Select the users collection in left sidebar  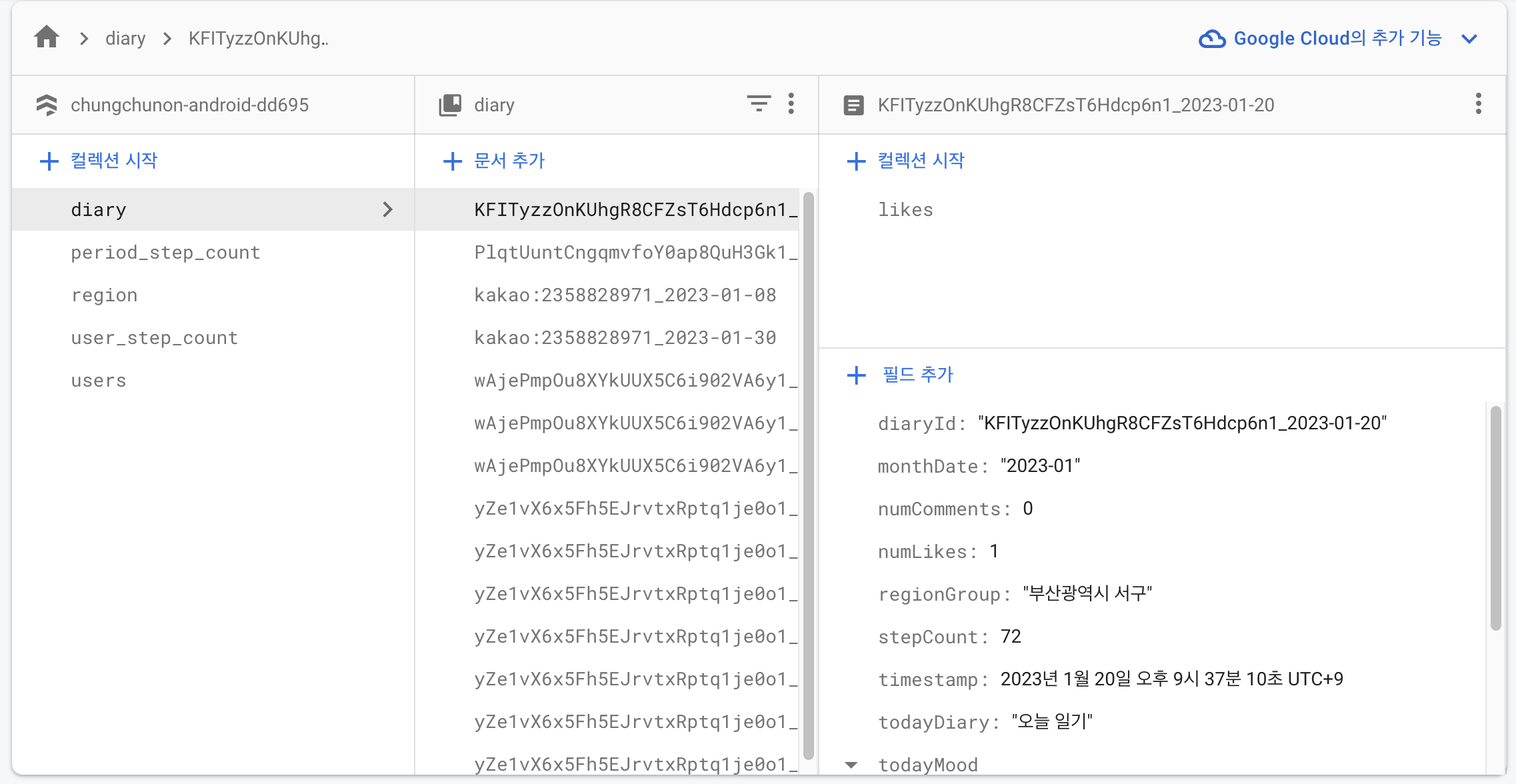point(96,381)
